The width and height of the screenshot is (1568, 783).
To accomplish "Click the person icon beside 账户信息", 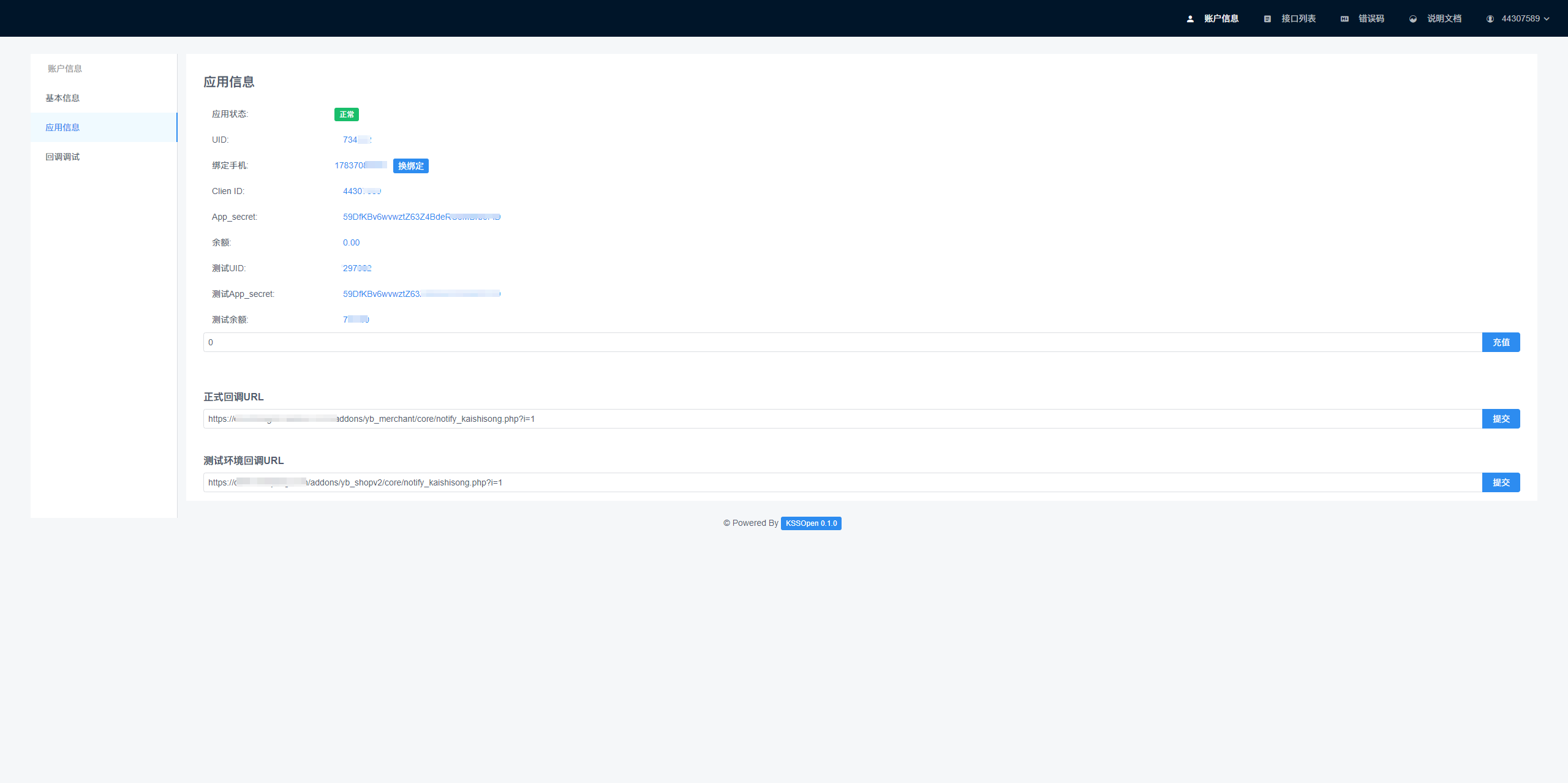I will [1190, 19].
